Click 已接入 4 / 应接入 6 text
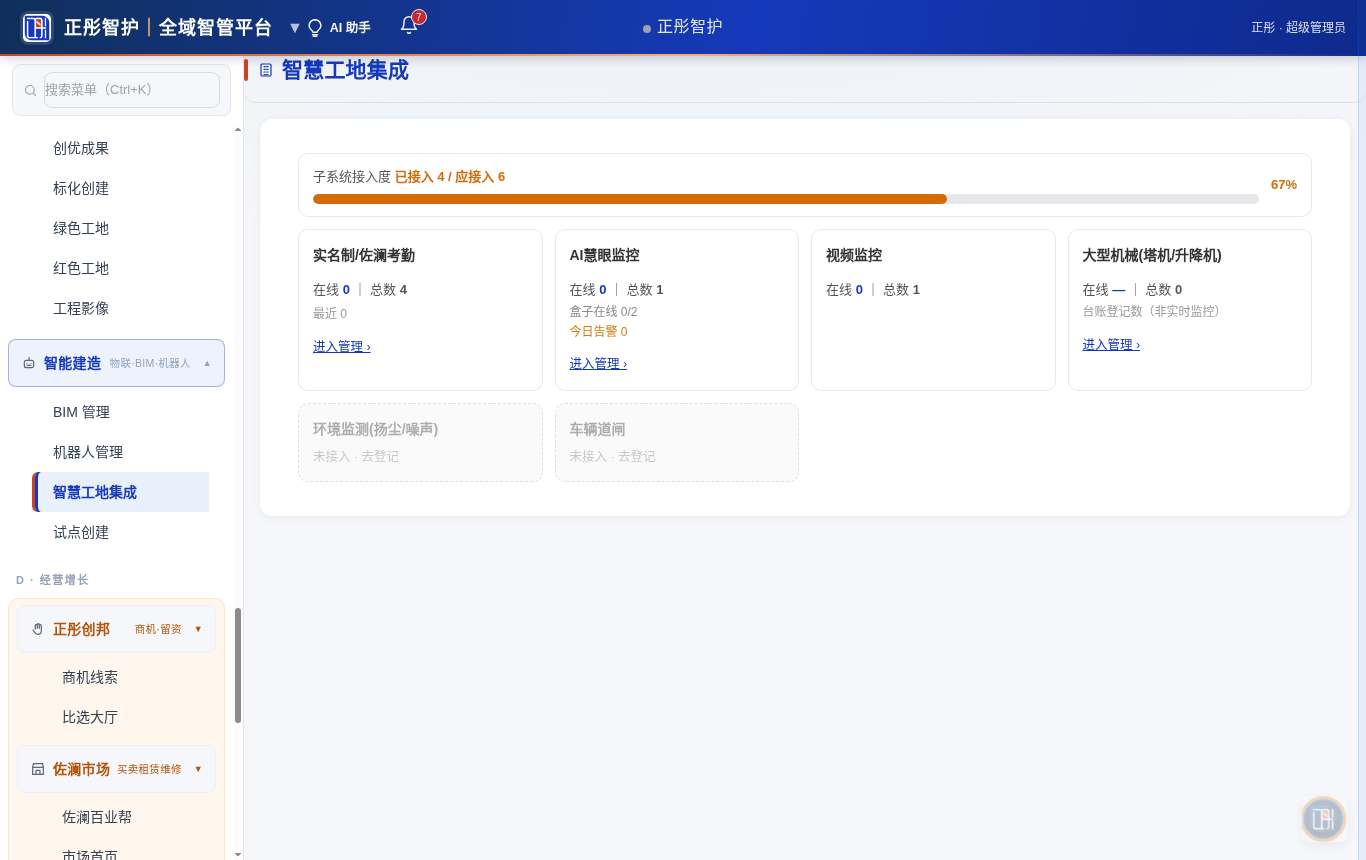 [450, 177]
